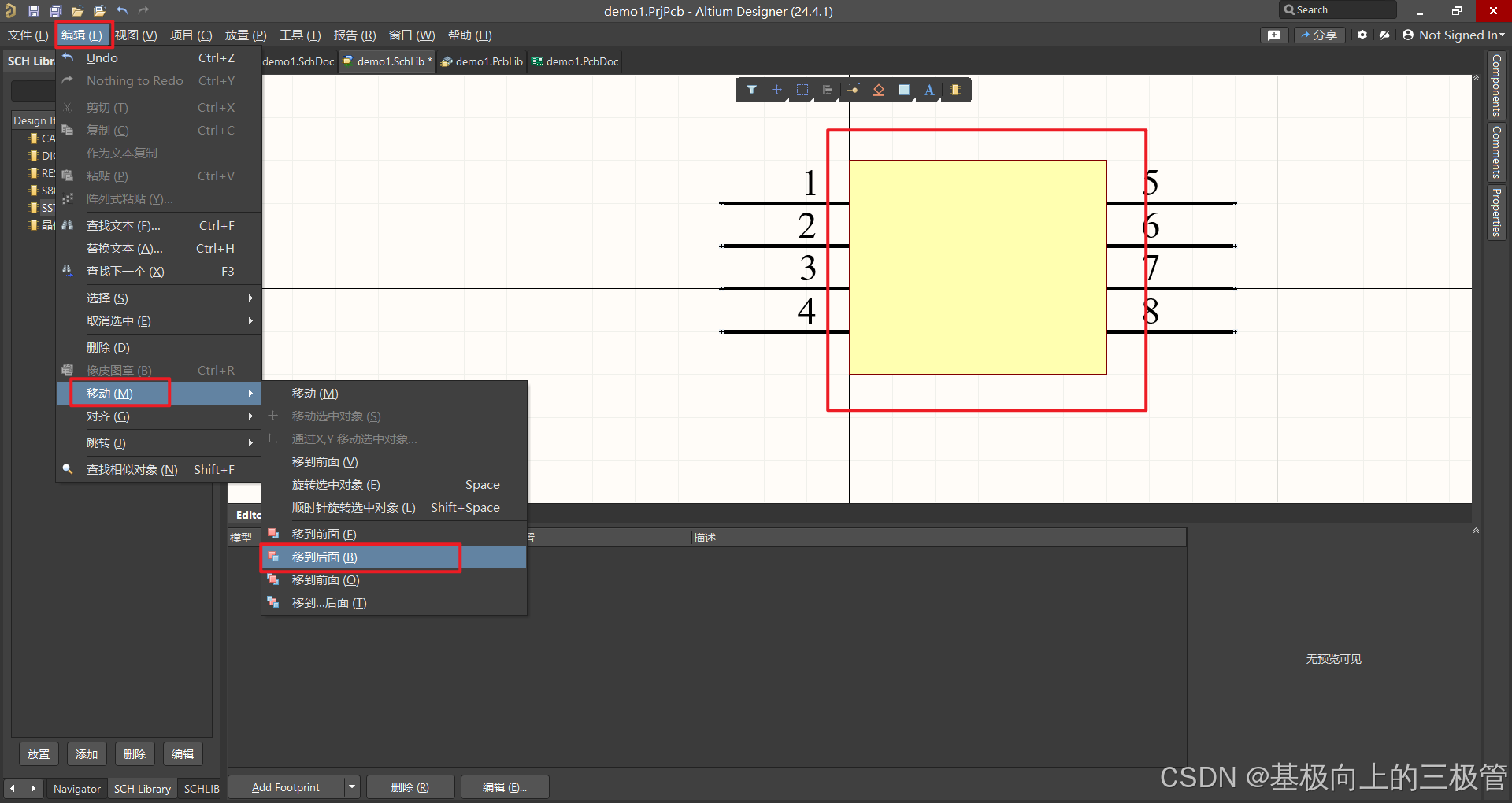
Task: Choose 删除 (D) menu entry
Action: 159,348
